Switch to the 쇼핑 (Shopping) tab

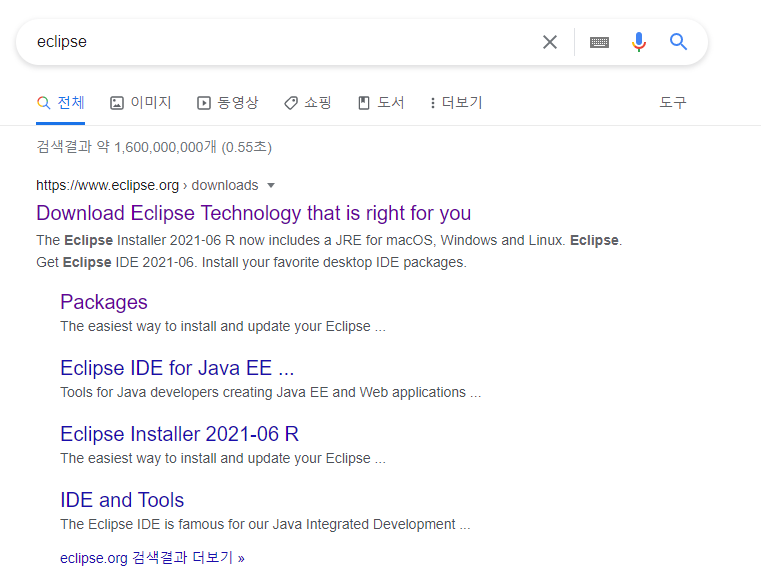[x=308, y=103]
